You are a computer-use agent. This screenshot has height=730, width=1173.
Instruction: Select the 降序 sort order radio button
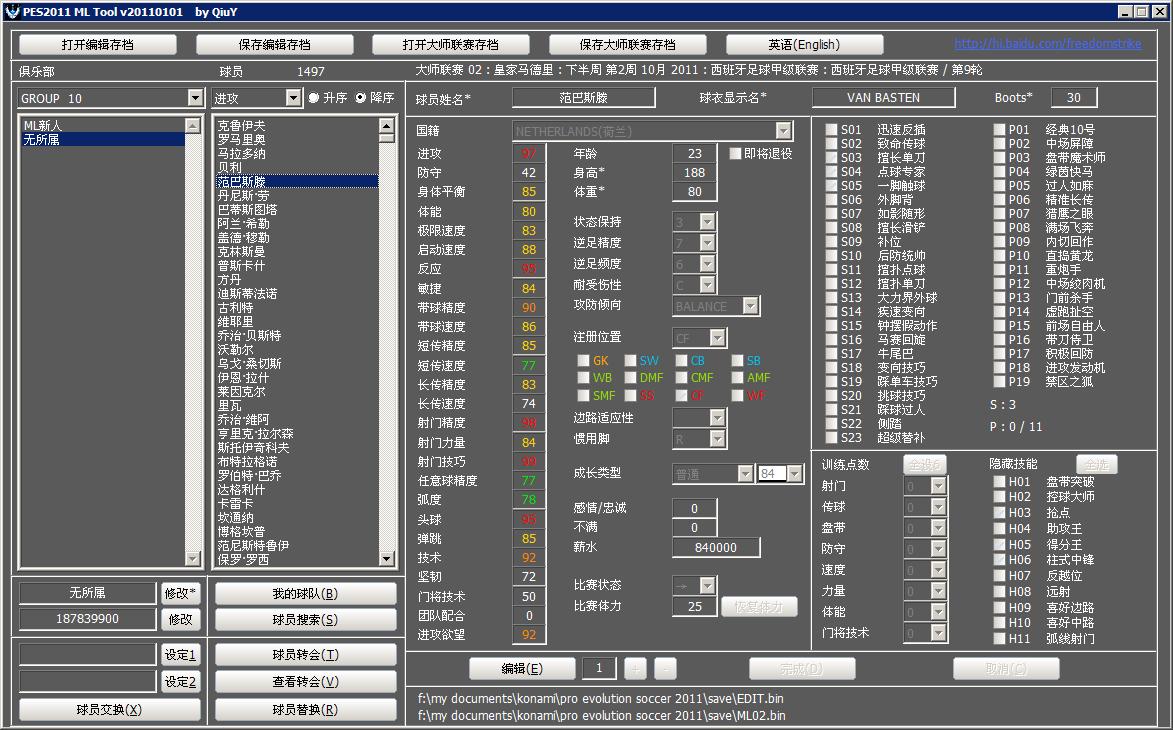(x=361, y=98)
